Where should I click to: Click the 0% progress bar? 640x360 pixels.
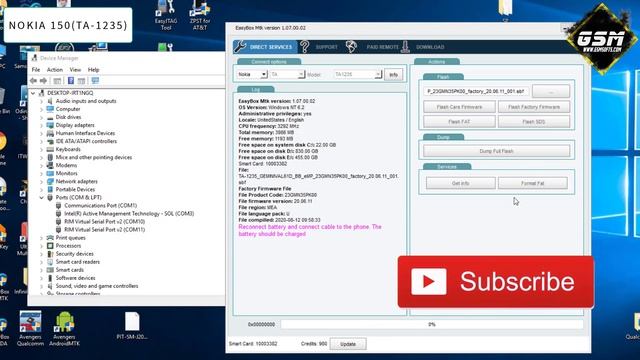(x=432, y=324)
